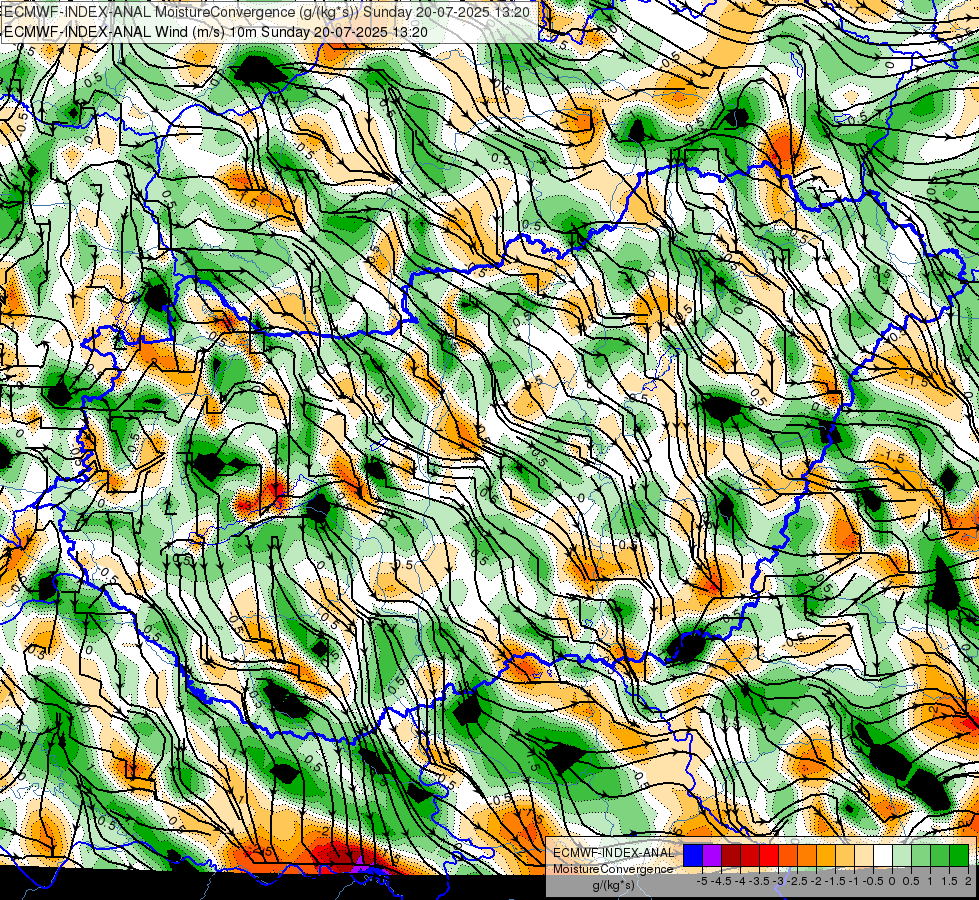The image size is (979, 900).
Task: Click the MoistureConvergence title line at top
Action: coord(267,12)
